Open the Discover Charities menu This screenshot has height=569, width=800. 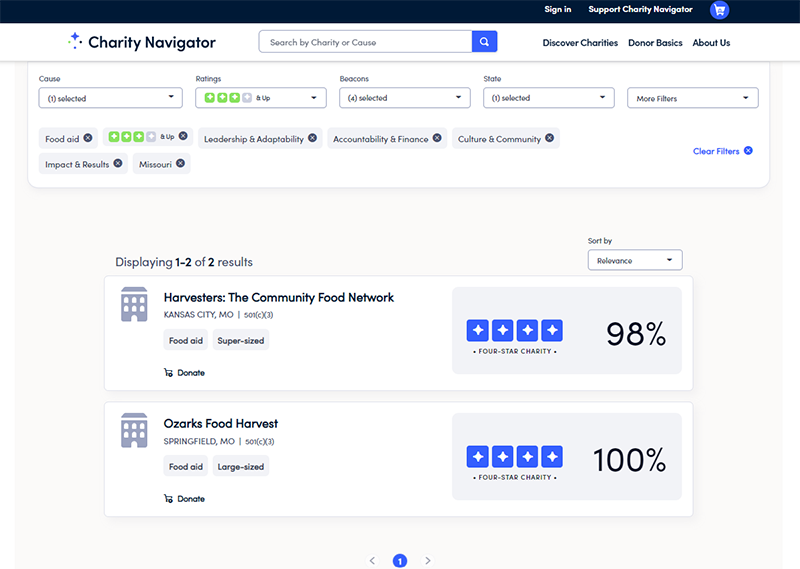pos(580,43)
